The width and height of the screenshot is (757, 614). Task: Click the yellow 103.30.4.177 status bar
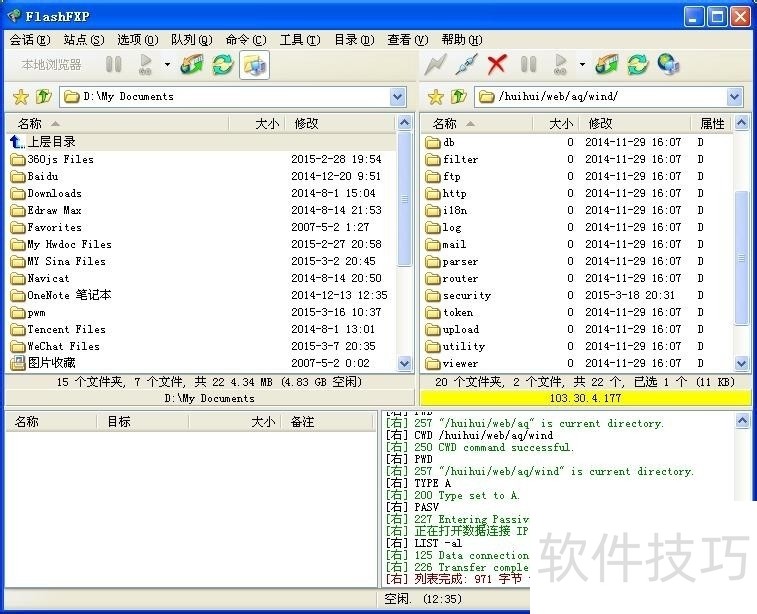pyautogui.click(x=586, y=398)
